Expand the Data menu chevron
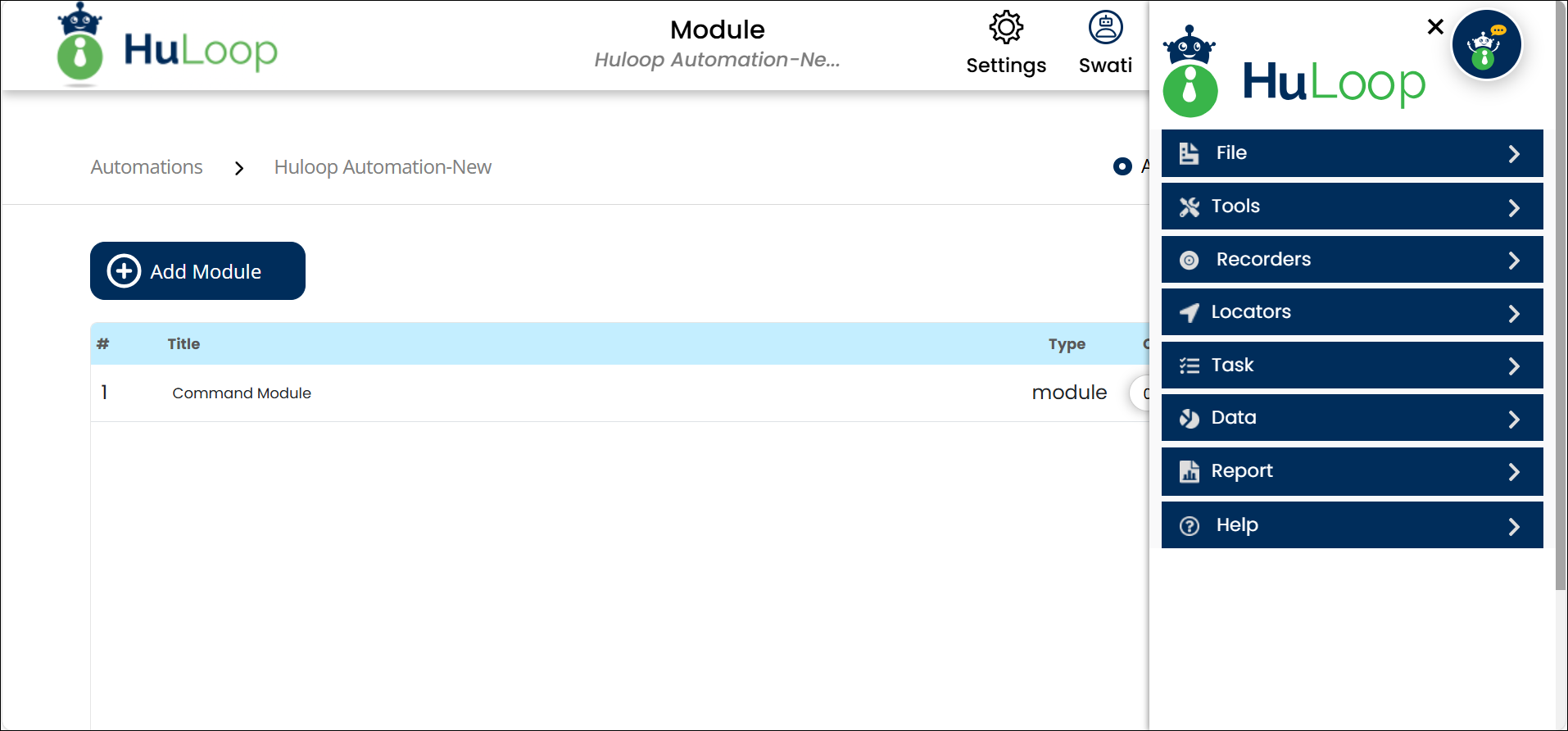Viewport: 1568px width, 731px height. [1514, 420]
